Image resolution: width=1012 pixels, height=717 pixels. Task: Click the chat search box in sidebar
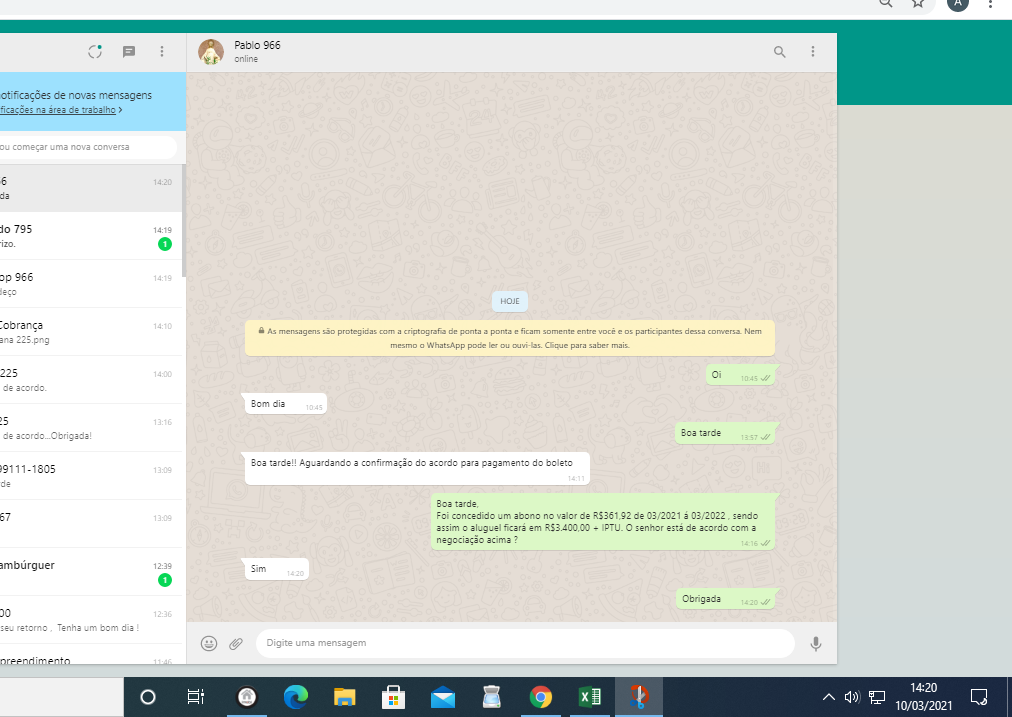(85, 147)
